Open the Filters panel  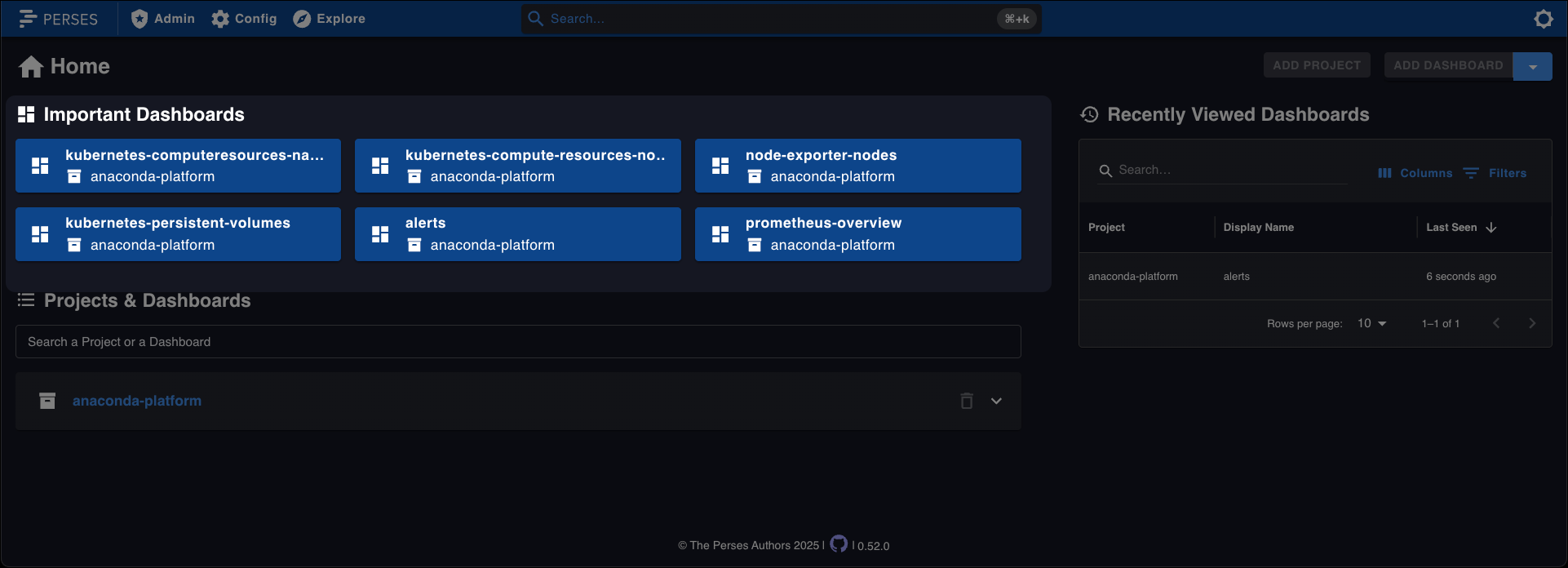pyautogui.click(x=1495, y=173)
